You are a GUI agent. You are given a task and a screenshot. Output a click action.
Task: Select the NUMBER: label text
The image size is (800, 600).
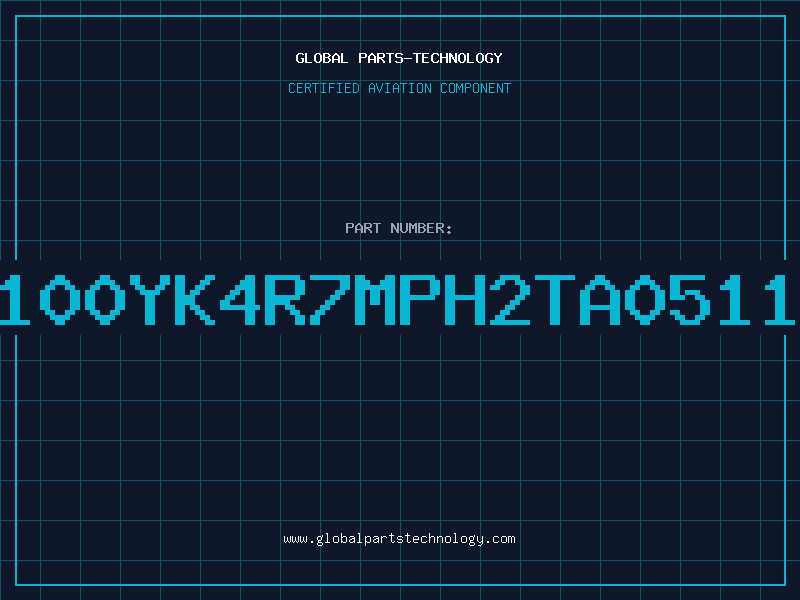click(x=421, y=228)
